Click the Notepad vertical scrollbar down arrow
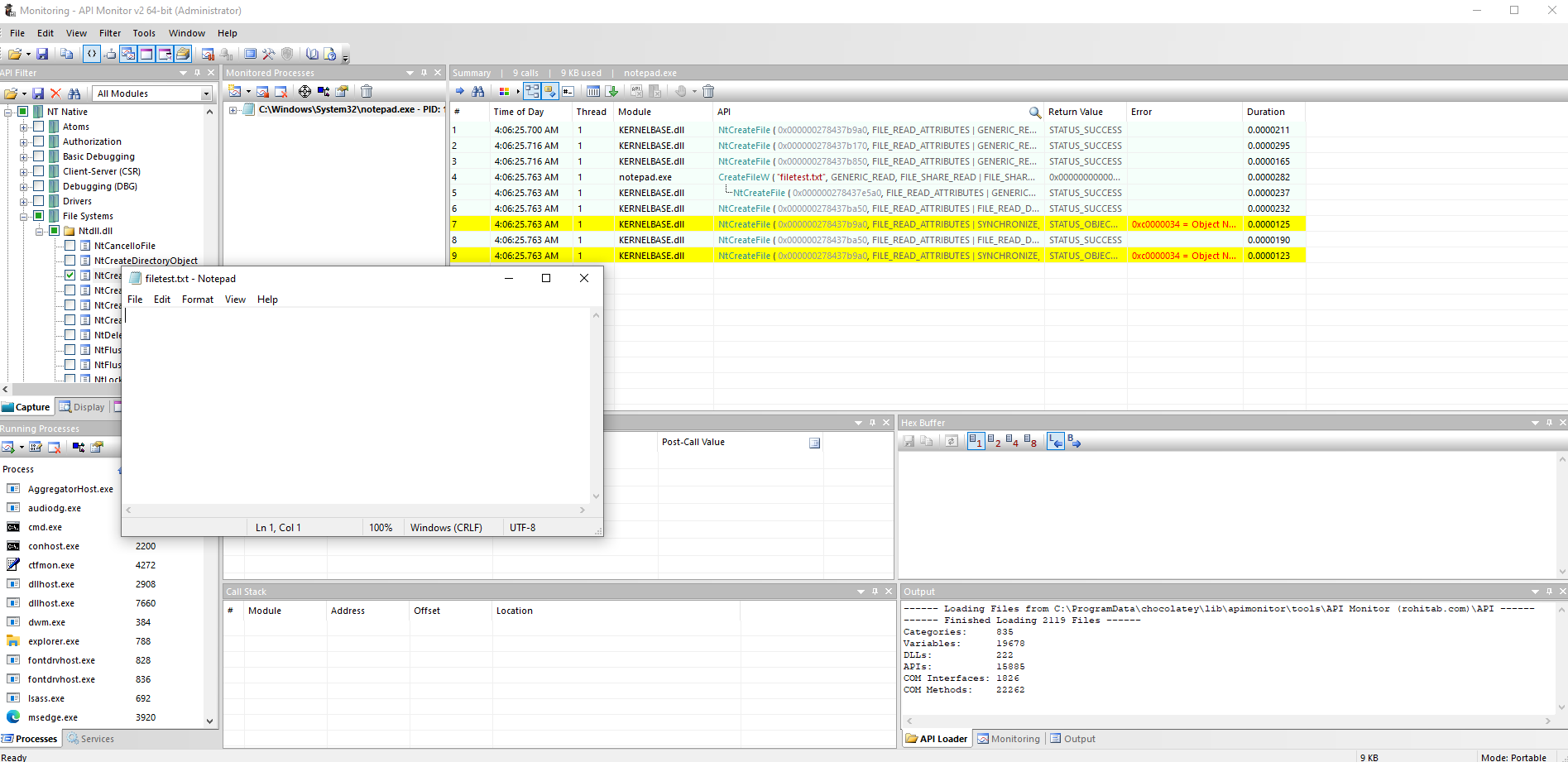The image size is (1568, 762). [596, 496]
